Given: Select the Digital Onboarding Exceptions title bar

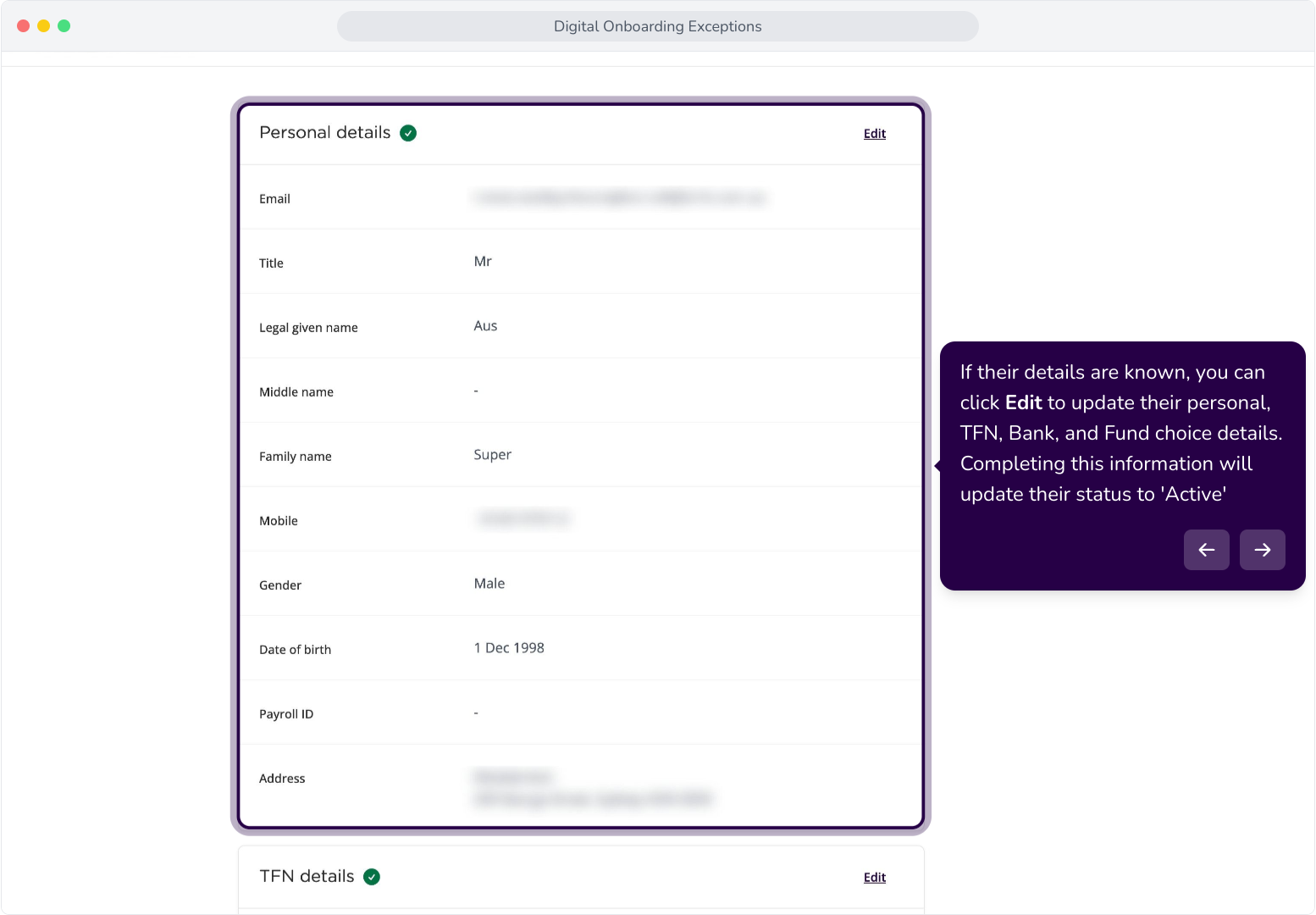Looking at the screenshot, I should coord(658,26).
